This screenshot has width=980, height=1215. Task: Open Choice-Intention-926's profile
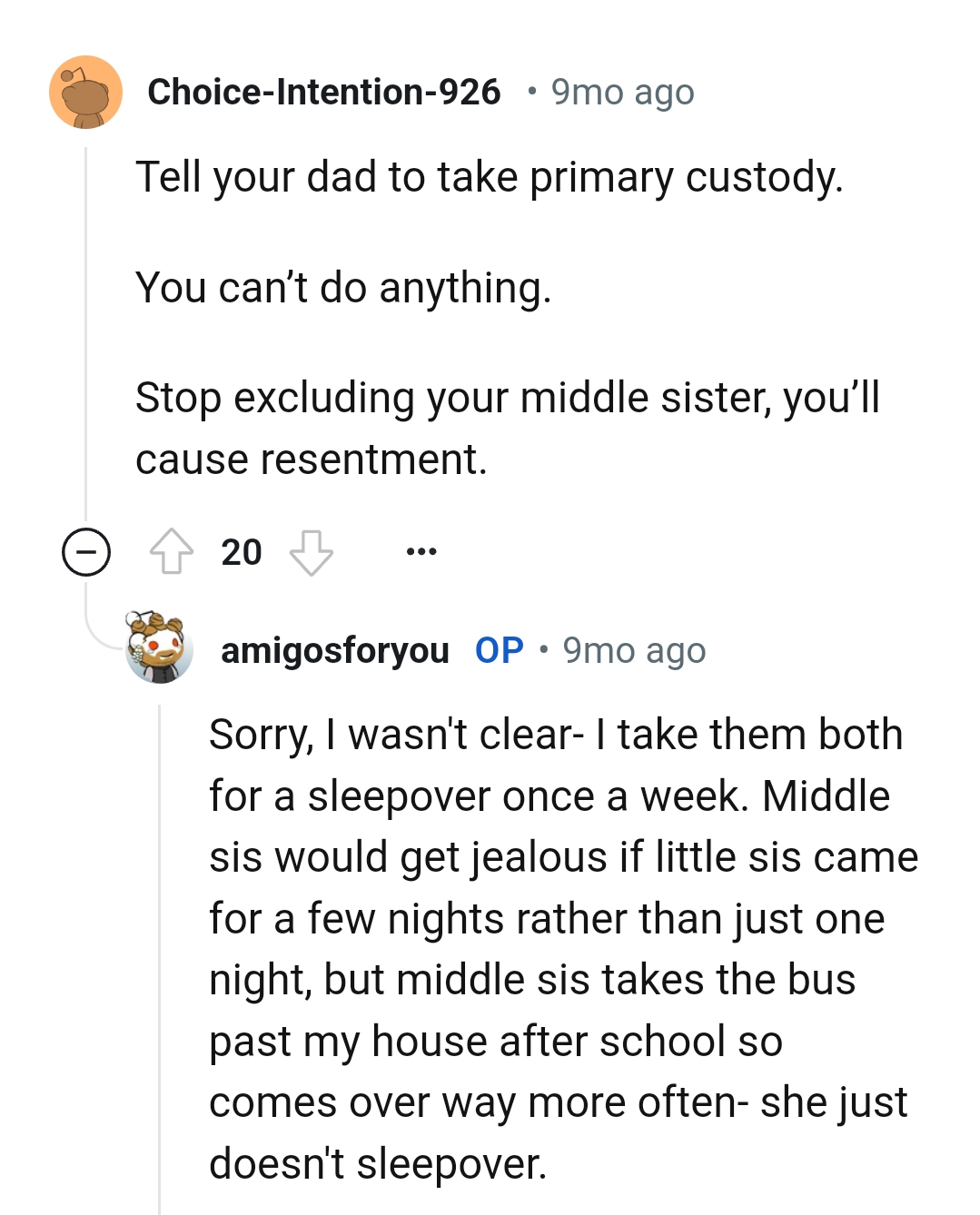tap(324, 91)
